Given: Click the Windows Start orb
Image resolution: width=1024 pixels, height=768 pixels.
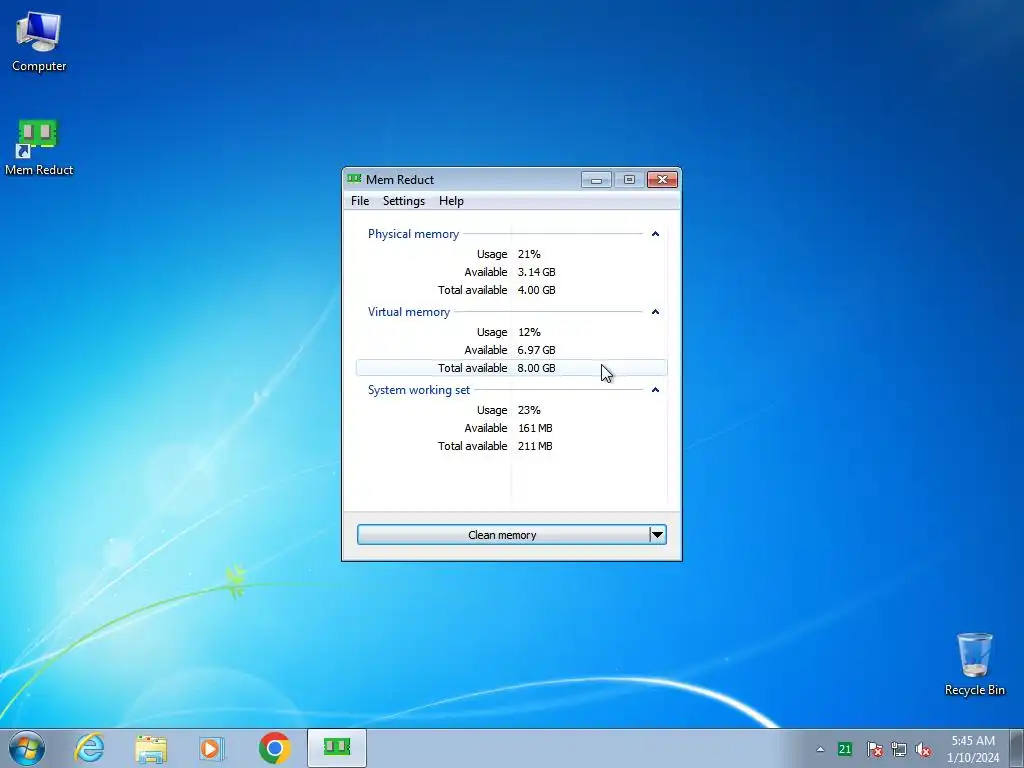Looking at the screenshot, I should pos(27,748).
